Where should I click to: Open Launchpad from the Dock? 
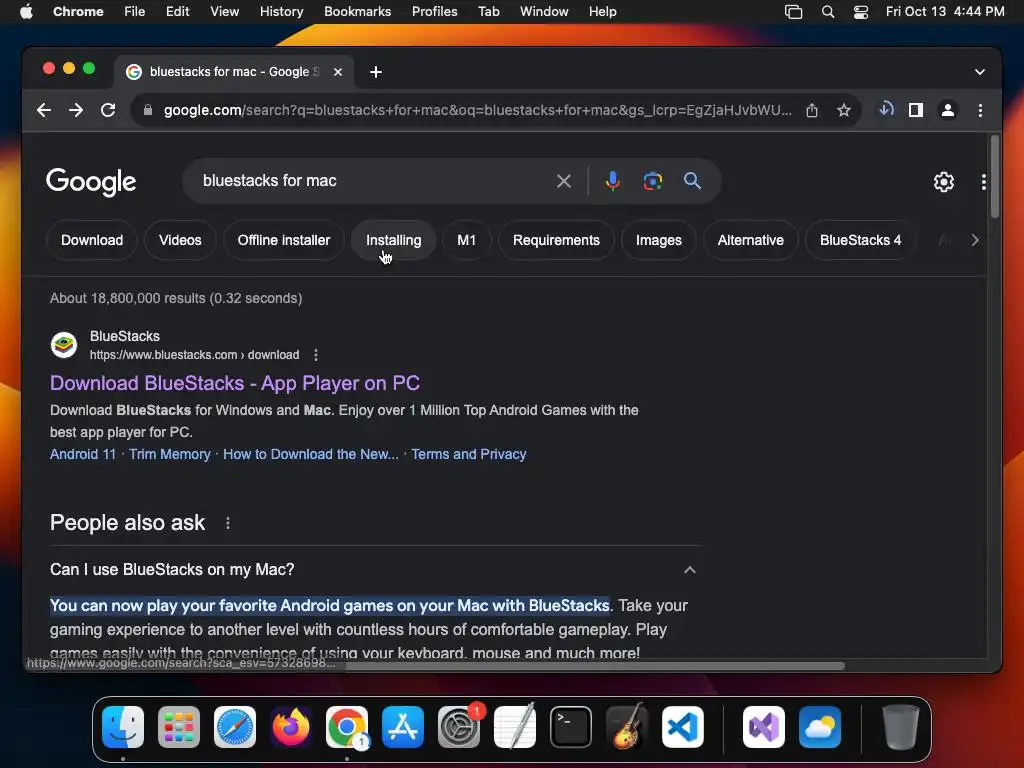[179, 728]
